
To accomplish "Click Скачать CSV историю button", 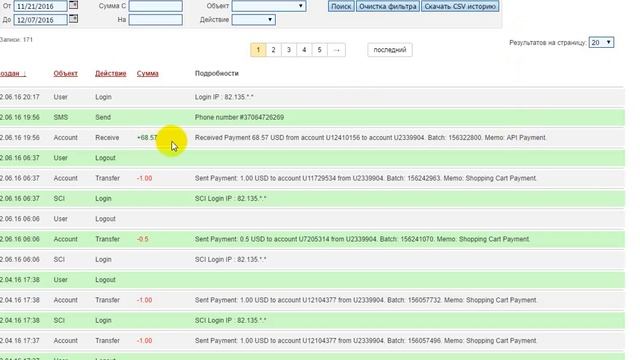I will pos(460,6).
